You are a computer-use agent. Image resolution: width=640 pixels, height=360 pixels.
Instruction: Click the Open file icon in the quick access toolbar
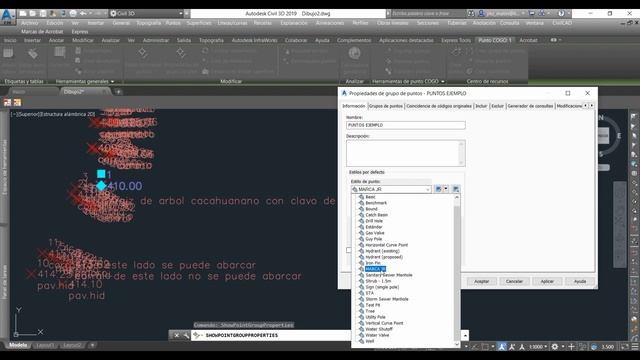[x=33, y=13]
